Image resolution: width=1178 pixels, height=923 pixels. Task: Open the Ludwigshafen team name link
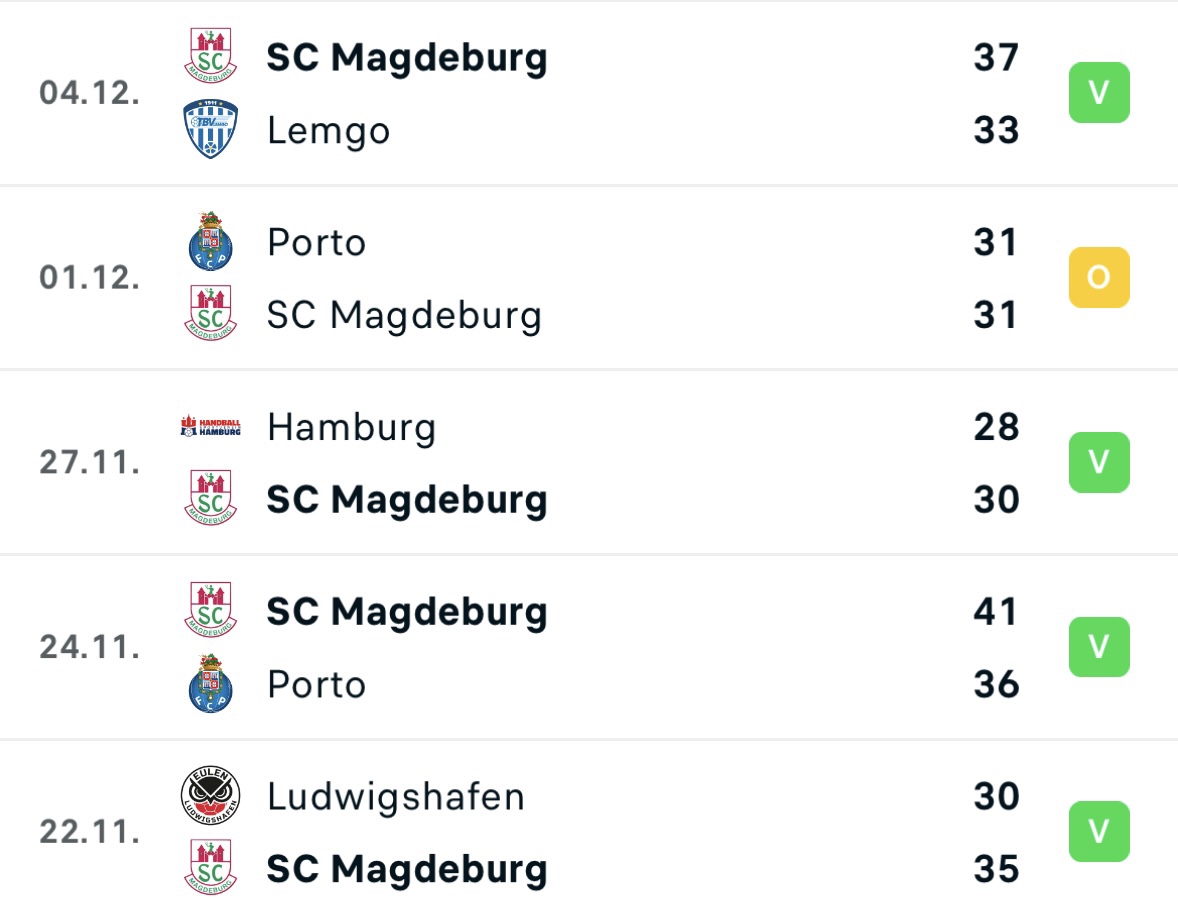point(396,797)
